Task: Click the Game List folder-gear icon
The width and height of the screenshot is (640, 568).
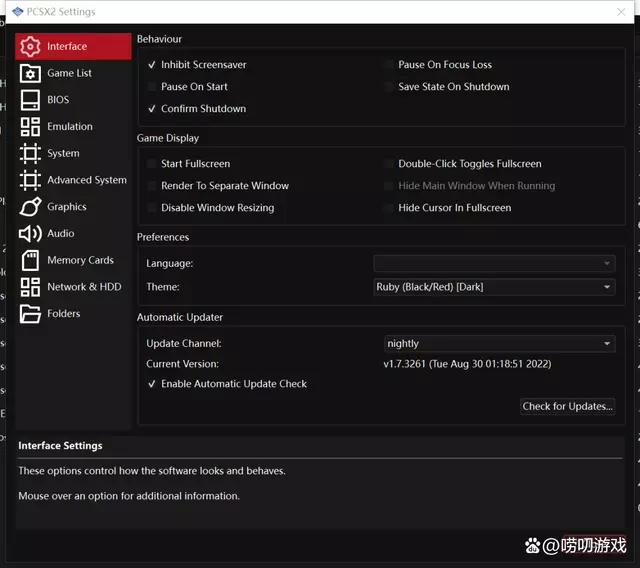Action: pos(30,73)
